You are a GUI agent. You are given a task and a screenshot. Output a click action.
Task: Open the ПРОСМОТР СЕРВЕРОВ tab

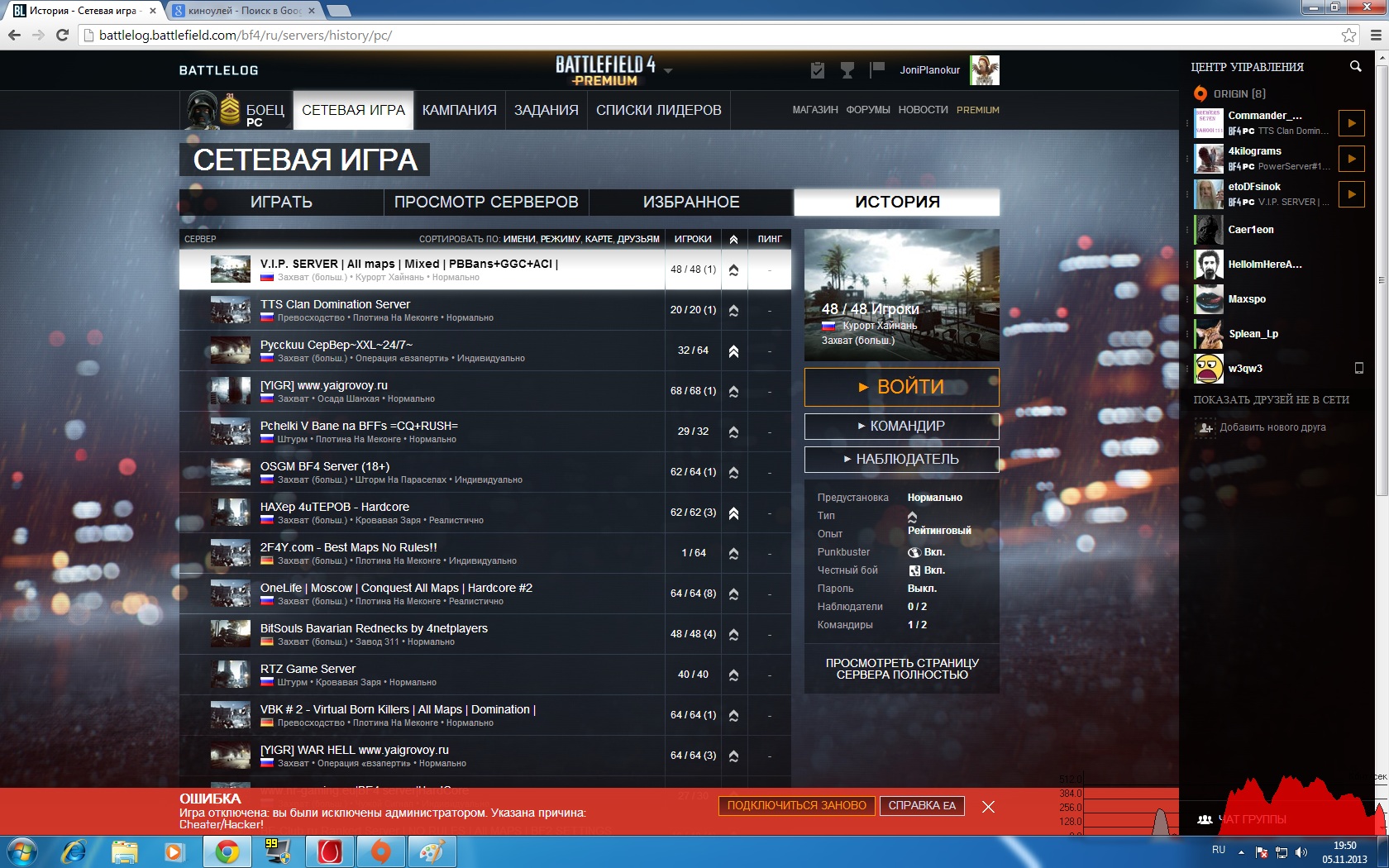(x=486, y=202)
